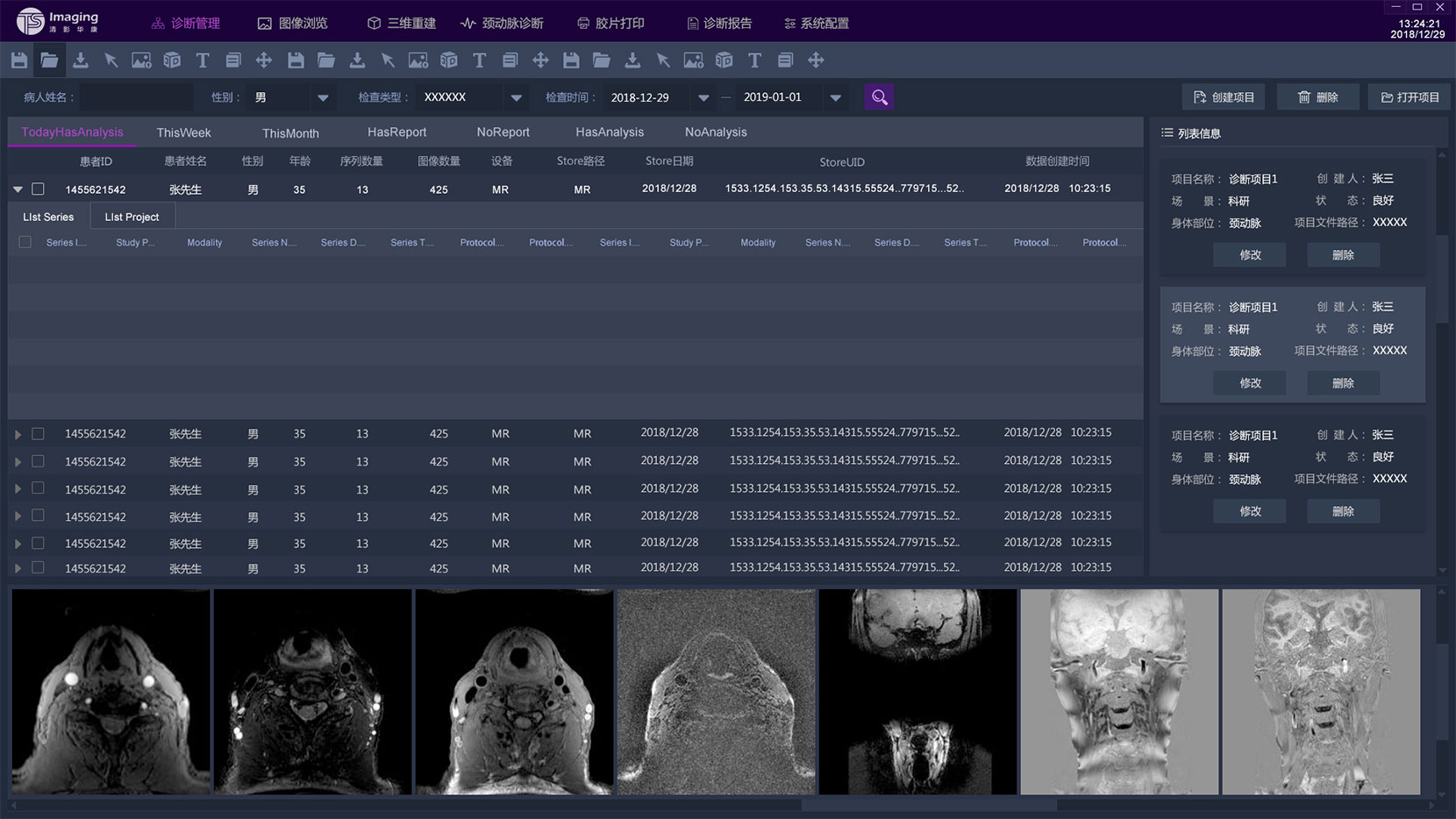
Task: Click the leftmost download icon in toolbar
Action: point(81,61)
